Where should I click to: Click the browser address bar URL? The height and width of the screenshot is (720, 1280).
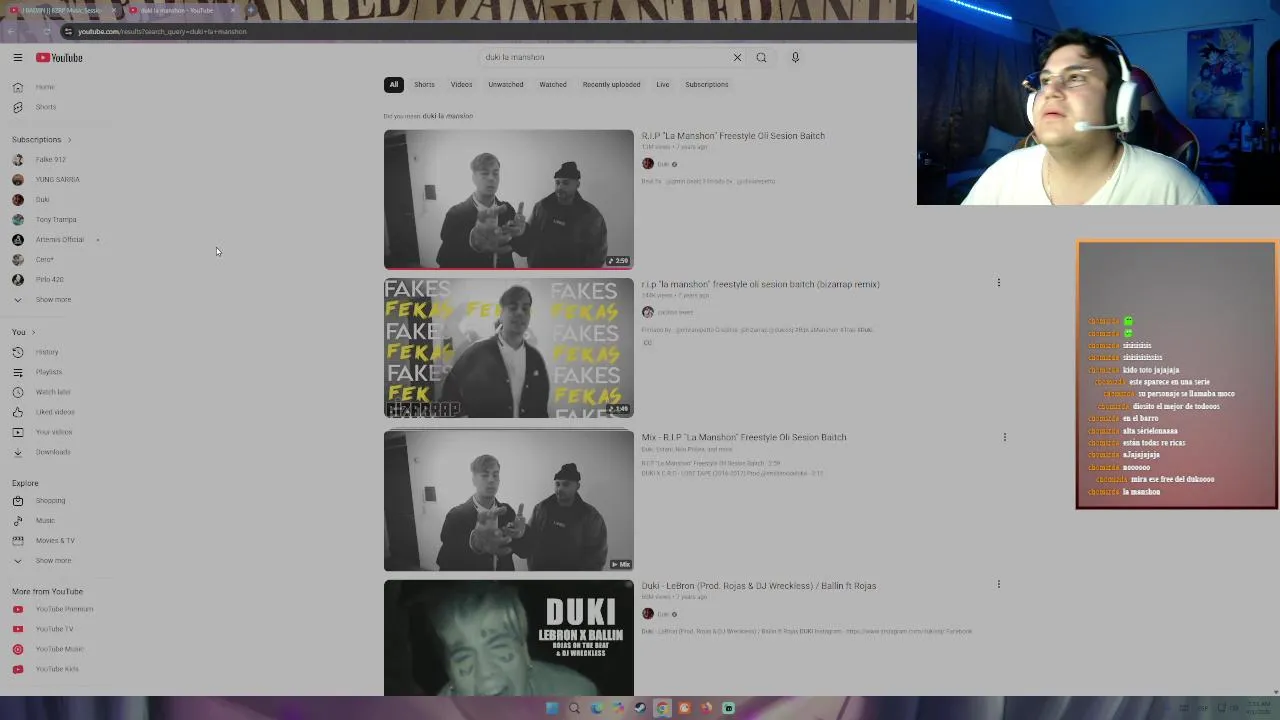click(x=162, y=31)
